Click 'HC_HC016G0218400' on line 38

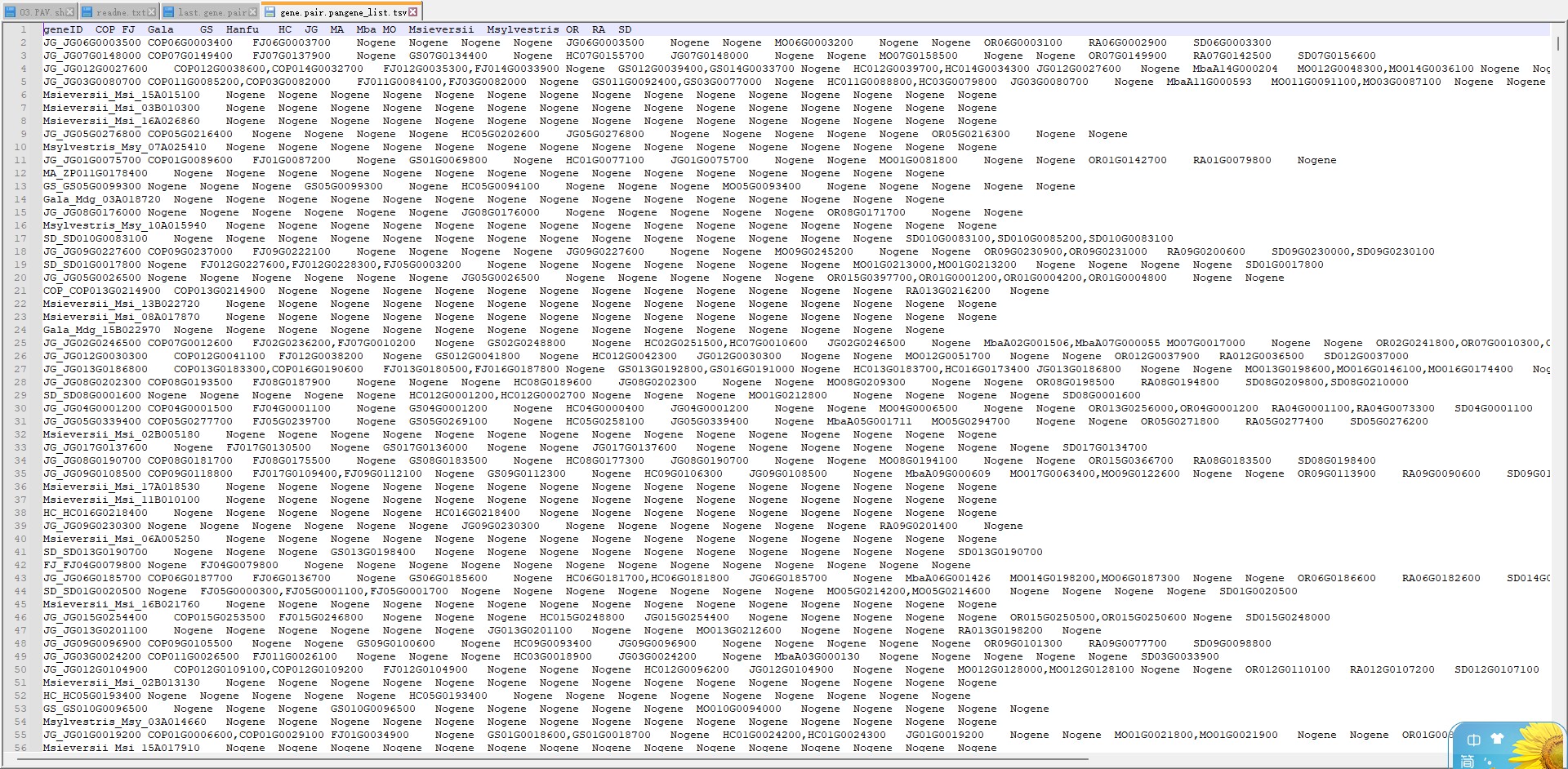96,513
